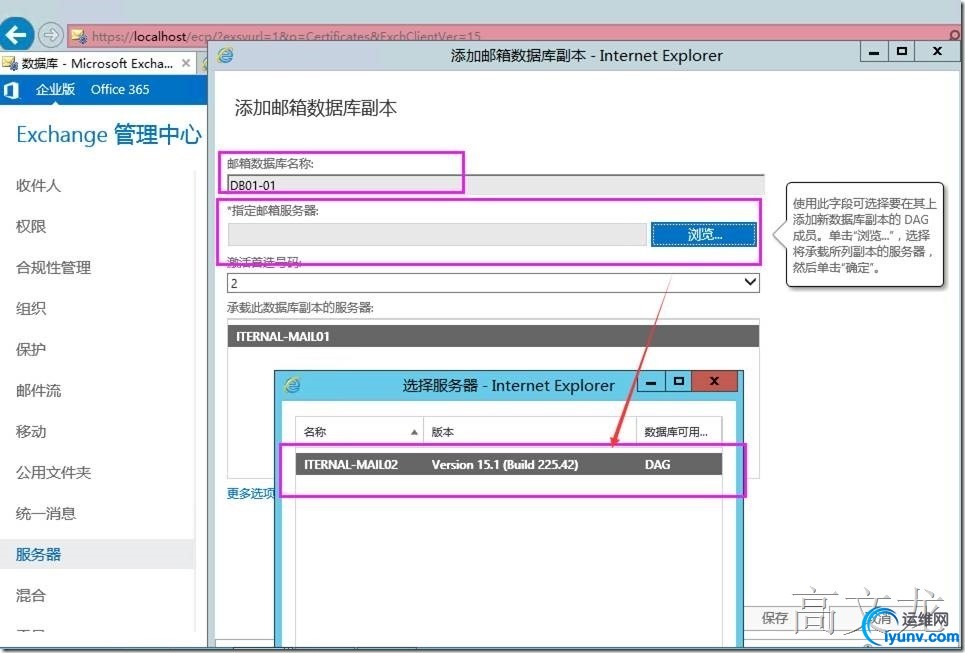Click the 版本 column header
965x653 pixels.
point(530,432)
